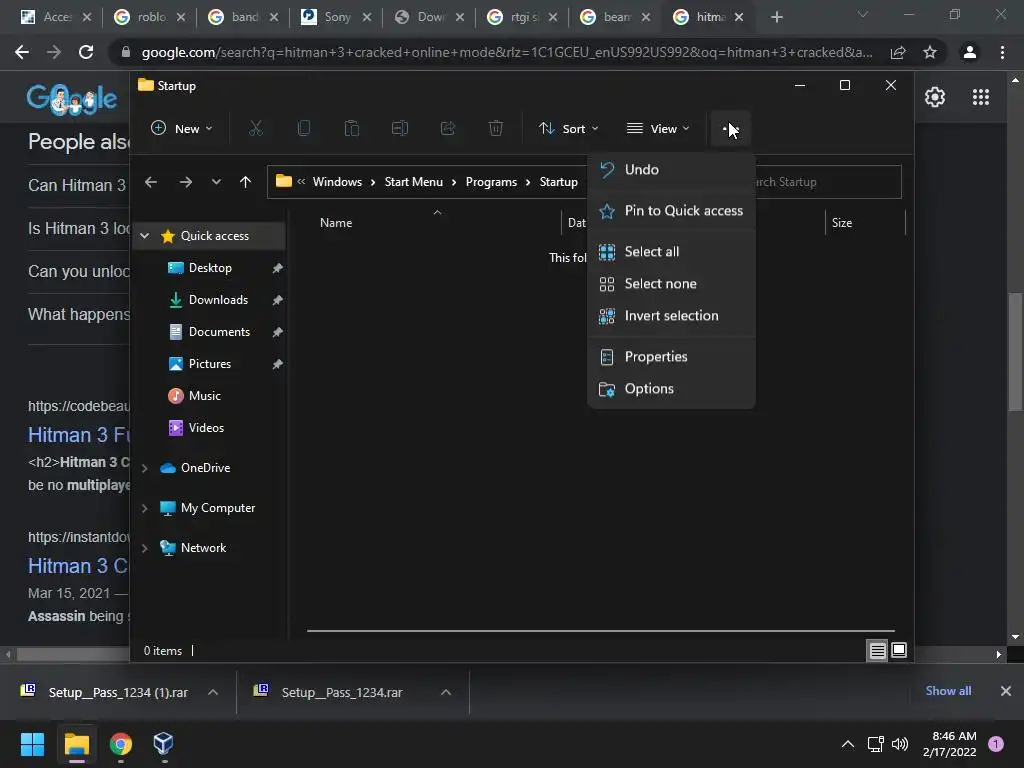The image size is (1024, 768).
Task: Switch to the Sony browser tab
Action: [x=335, y=17]
